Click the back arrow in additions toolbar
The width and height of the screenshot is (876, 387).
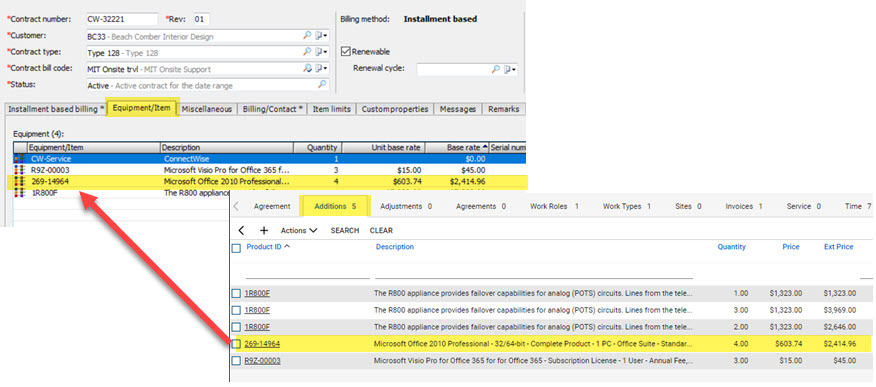pyautogui.click(x=241, y=230)
